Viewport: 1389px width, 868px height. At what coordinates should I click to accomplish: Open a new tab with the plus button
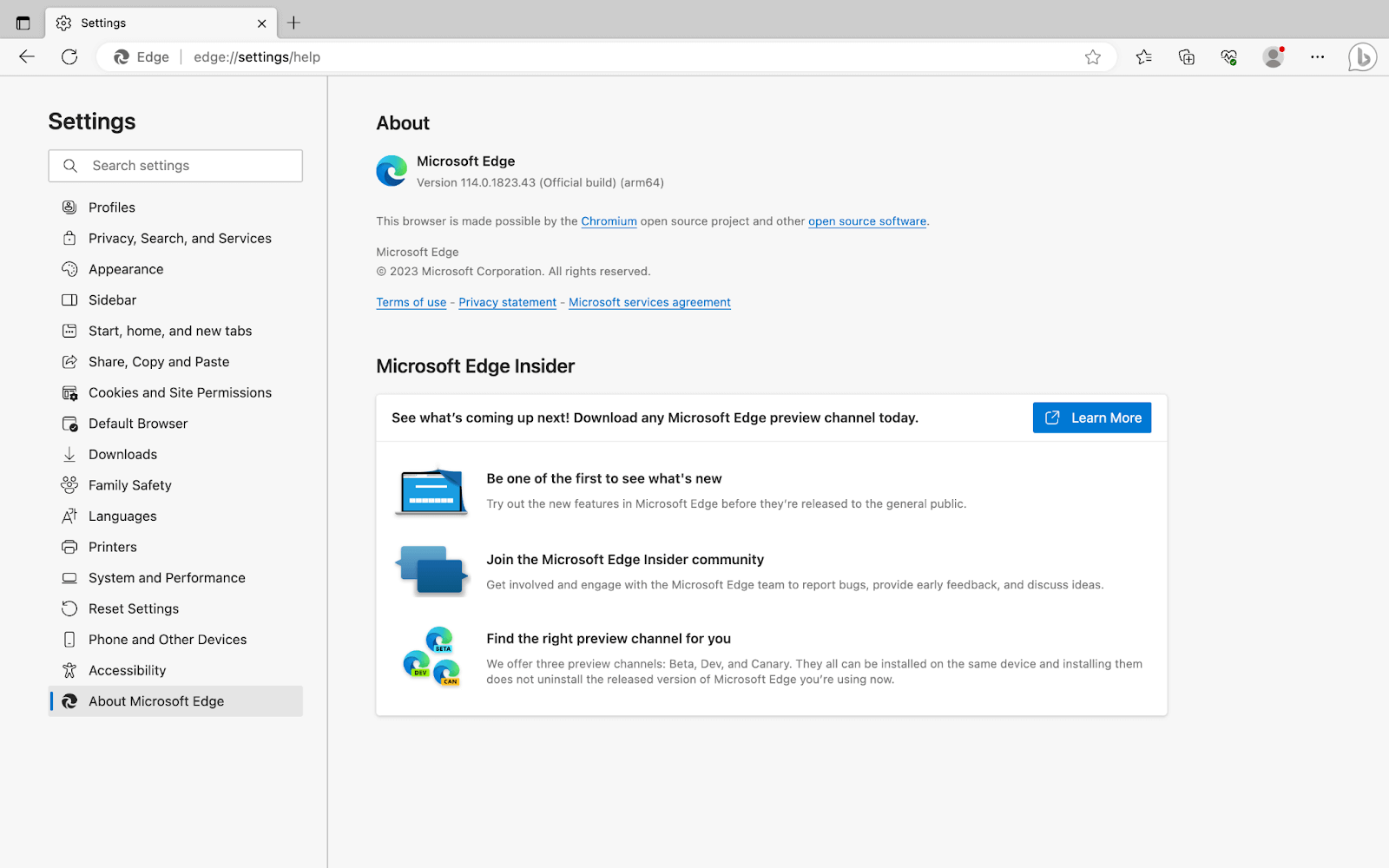click(x=293, y=23)
